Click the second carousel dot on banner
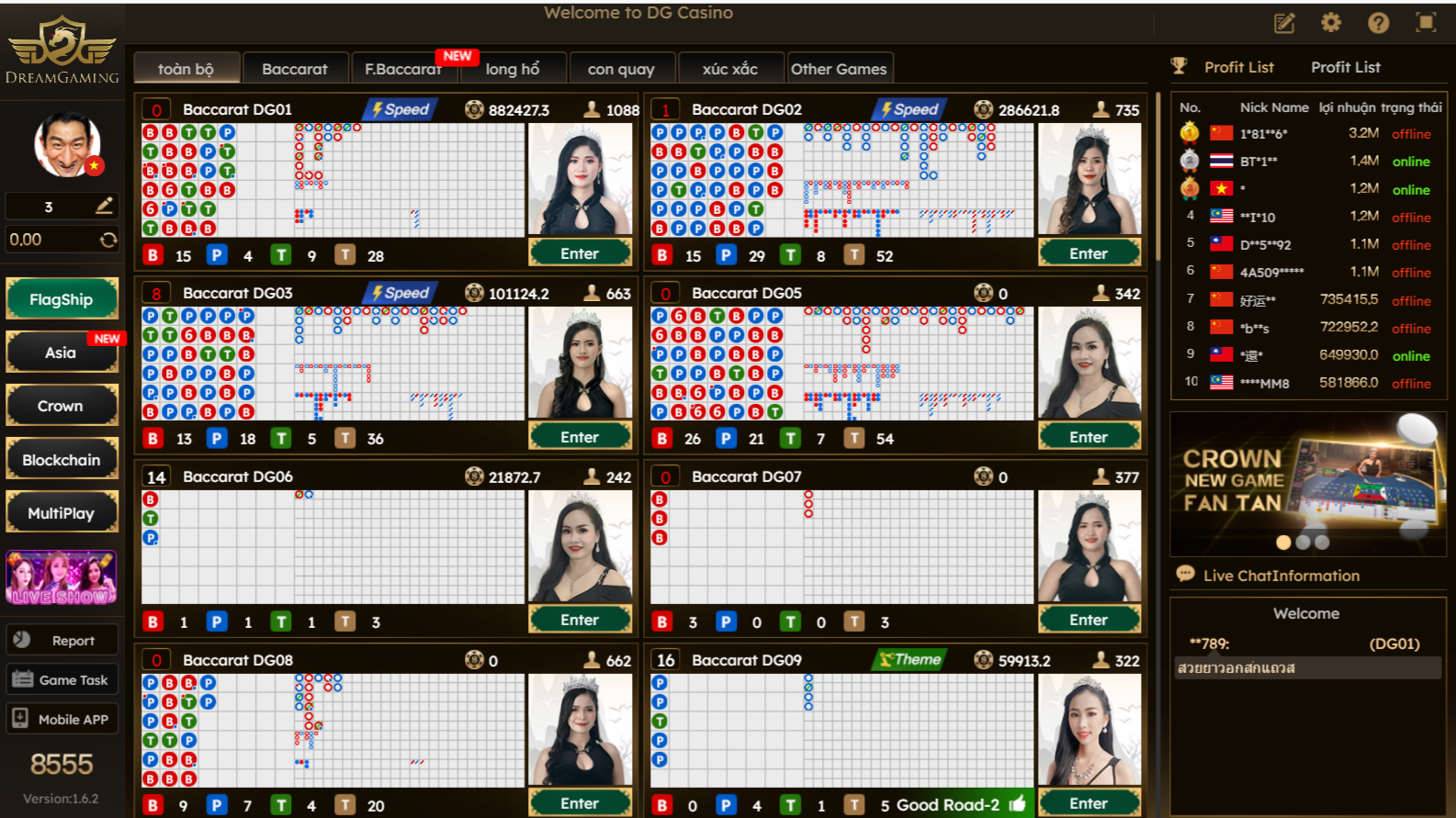 coord(1303,543)
